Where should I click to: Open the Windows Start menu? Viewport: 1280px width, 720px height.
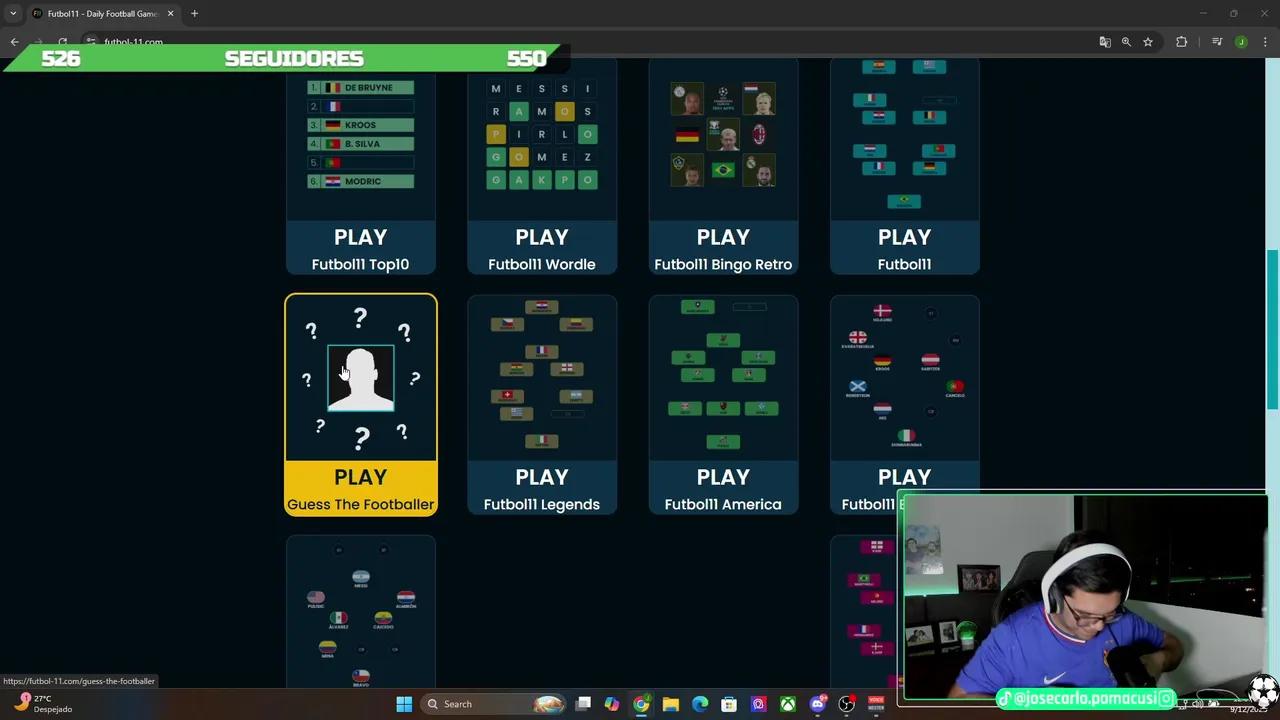(x=404, y=704)
